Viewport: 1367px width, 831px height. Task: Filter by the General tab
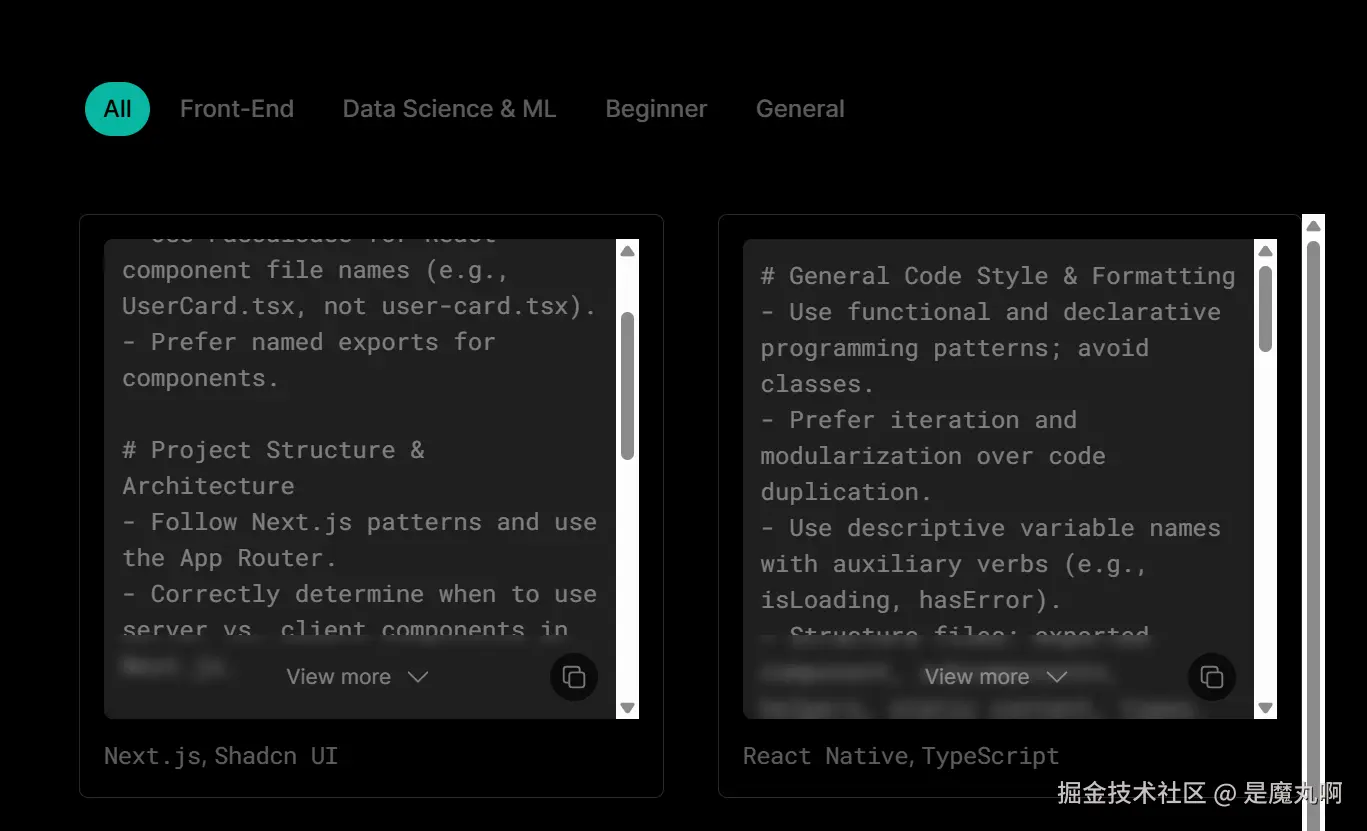pyautogui.click(x=800, y=109)
